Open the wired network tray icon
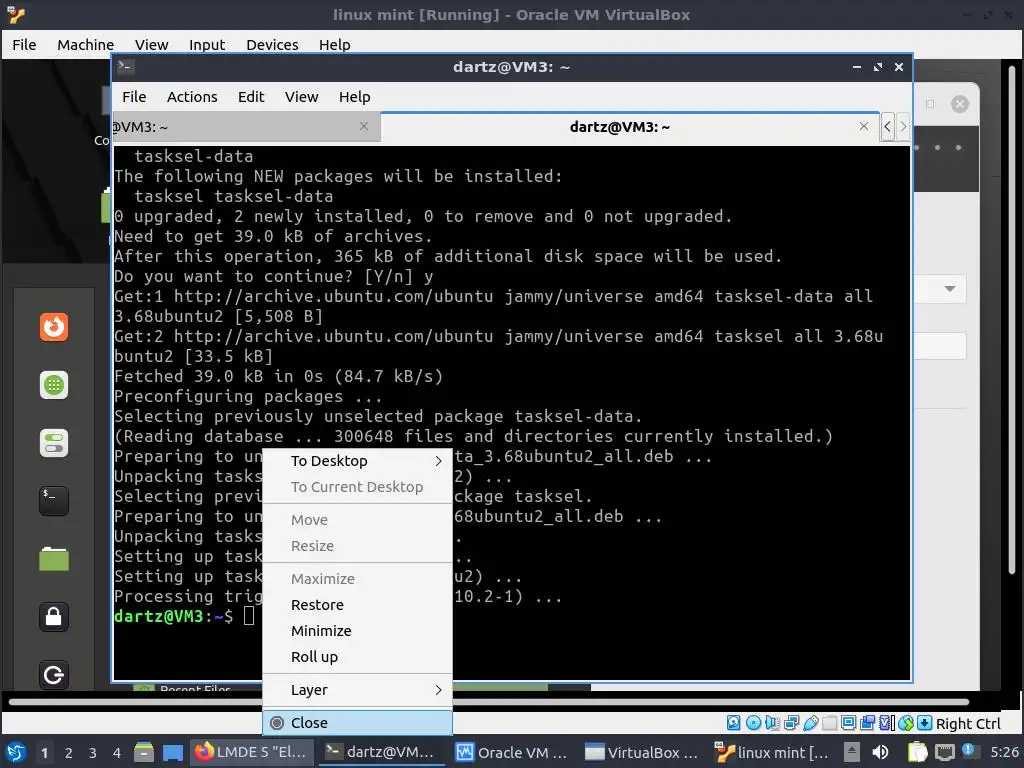 944,752
